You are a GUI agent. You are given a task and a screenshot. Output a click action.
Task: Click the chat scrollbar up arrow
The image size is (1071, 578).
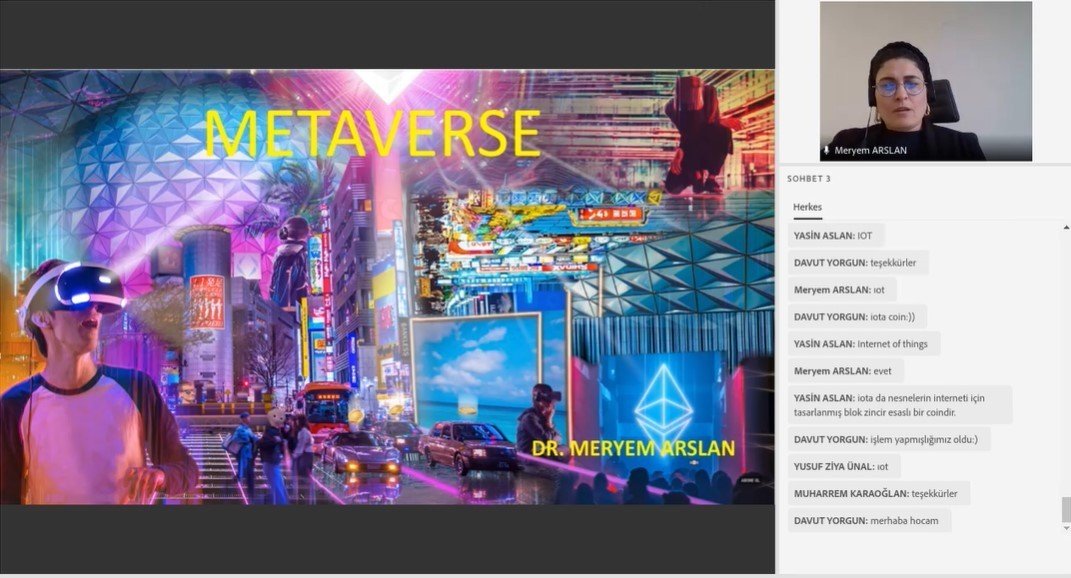pyautogui.click(x=1064, y=226)
